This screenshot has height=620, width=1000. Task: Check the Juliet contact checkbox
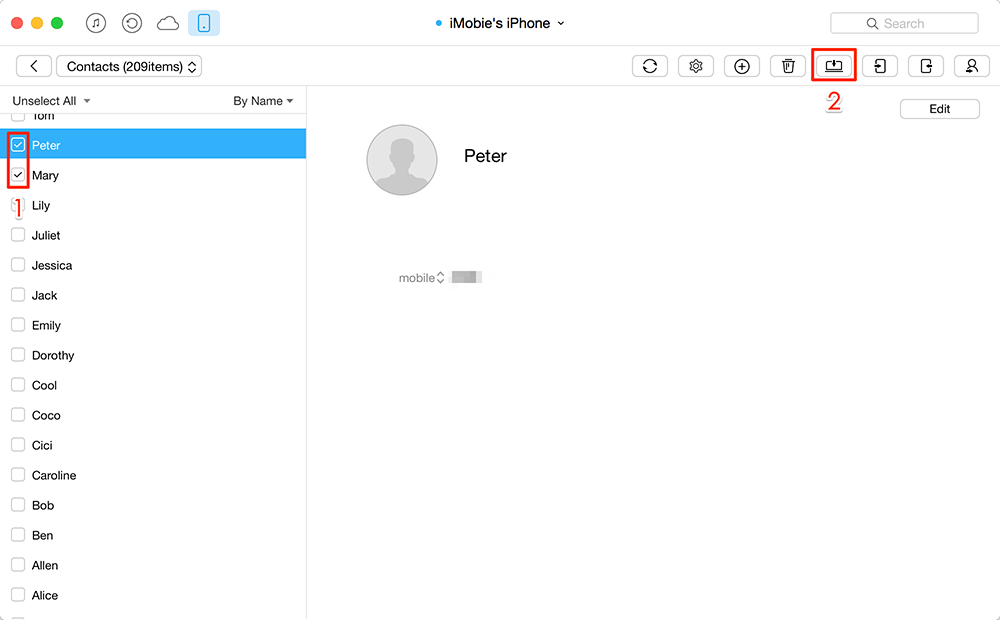(x=18, y=235)
